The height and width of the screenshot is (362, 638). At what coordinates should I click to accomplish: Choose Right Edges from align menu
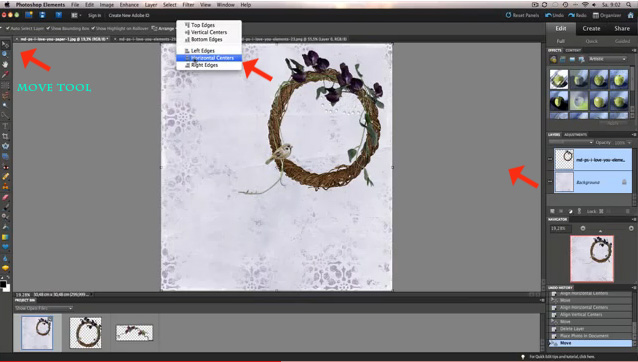point(209,65)
